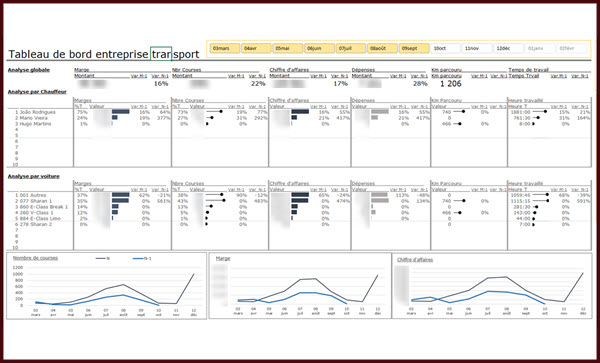Toggle the 06juin month slicer button

319,49
